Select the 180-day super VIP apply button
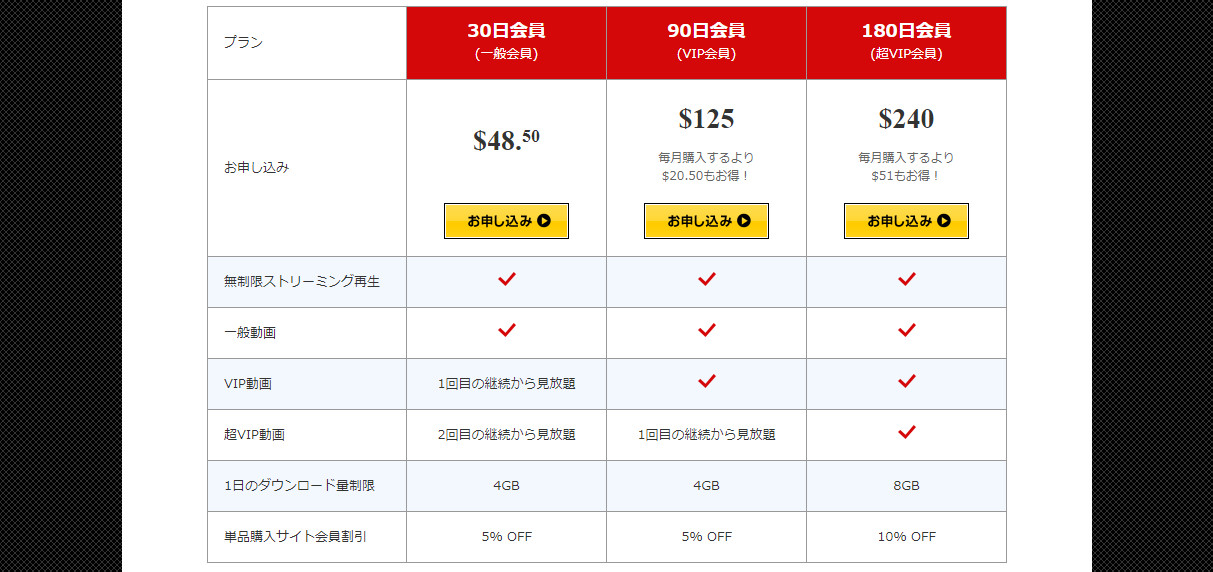 (x=906, y=221)
